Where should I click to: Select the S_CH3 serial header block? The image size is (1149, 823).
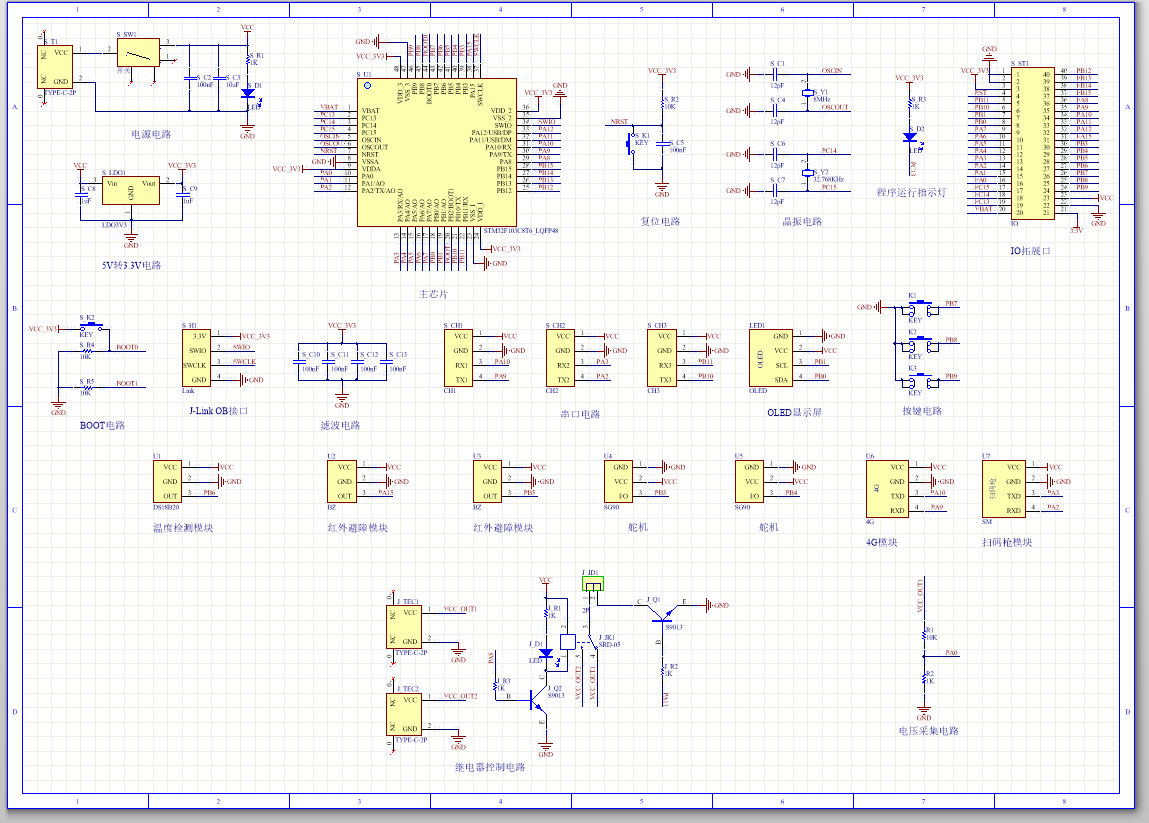pos(662,358)
